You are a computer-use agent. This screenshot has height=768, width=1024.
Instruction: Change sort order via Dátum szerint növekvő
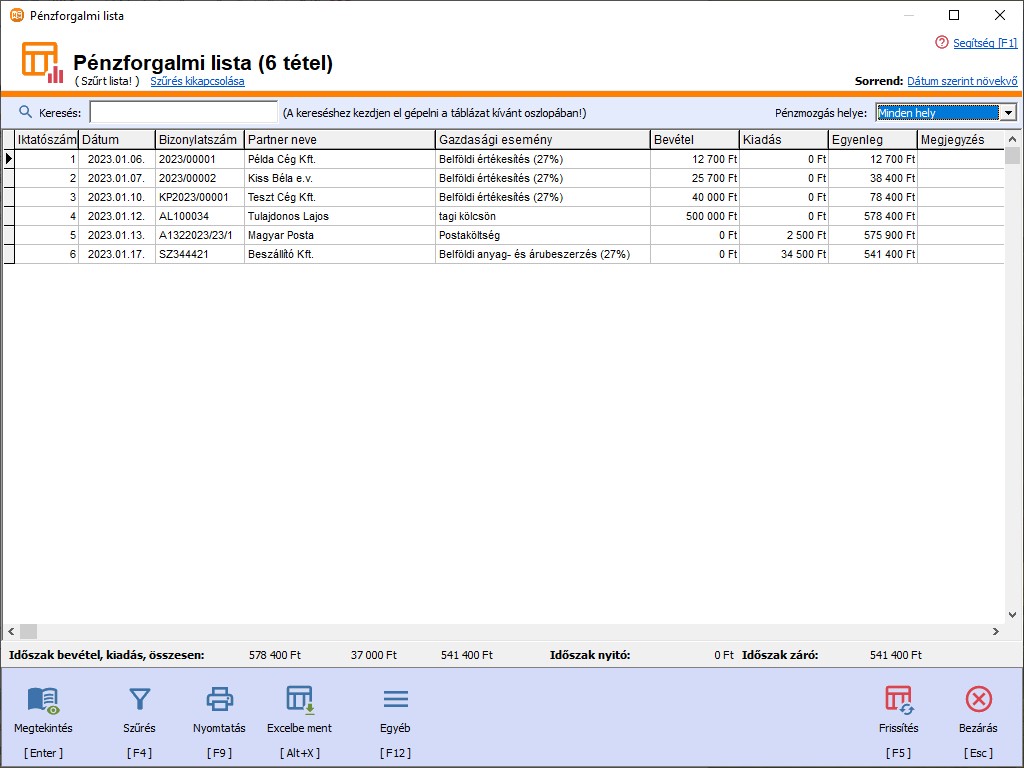[962, 81]
